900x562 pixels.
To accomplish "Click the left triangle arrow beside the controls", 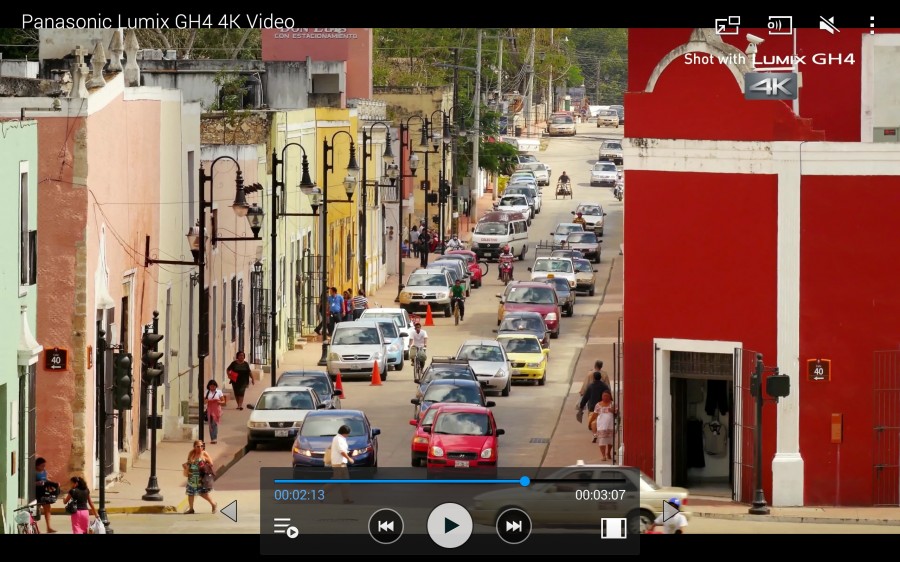I will 229,511.
